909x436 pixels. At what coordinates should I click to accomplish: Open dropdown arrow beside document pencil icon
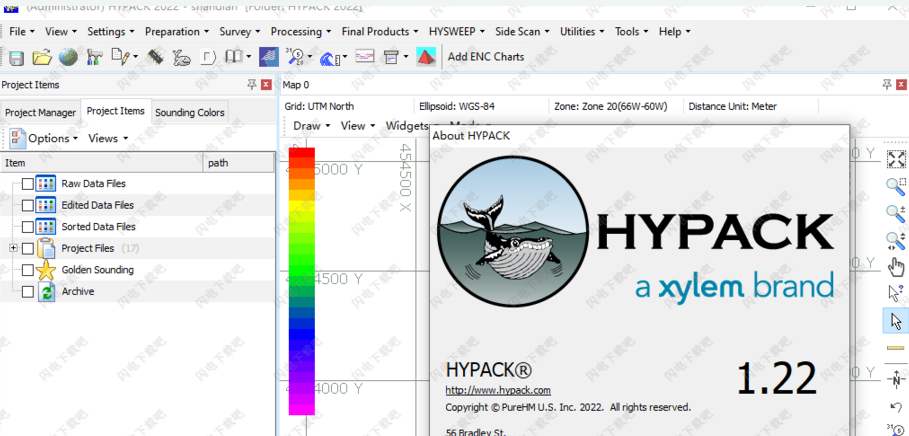tap(135, 57)
